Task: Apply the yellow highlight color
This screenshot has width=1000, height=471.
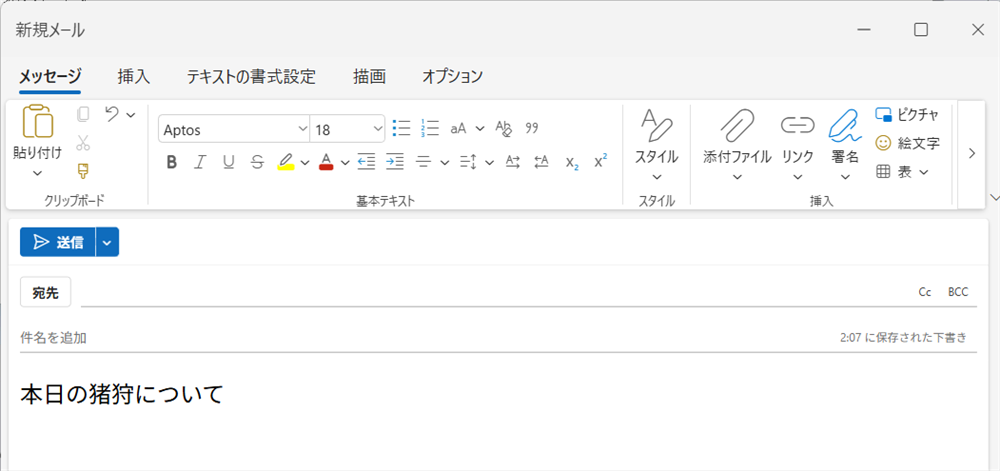Action: [286, 162]
